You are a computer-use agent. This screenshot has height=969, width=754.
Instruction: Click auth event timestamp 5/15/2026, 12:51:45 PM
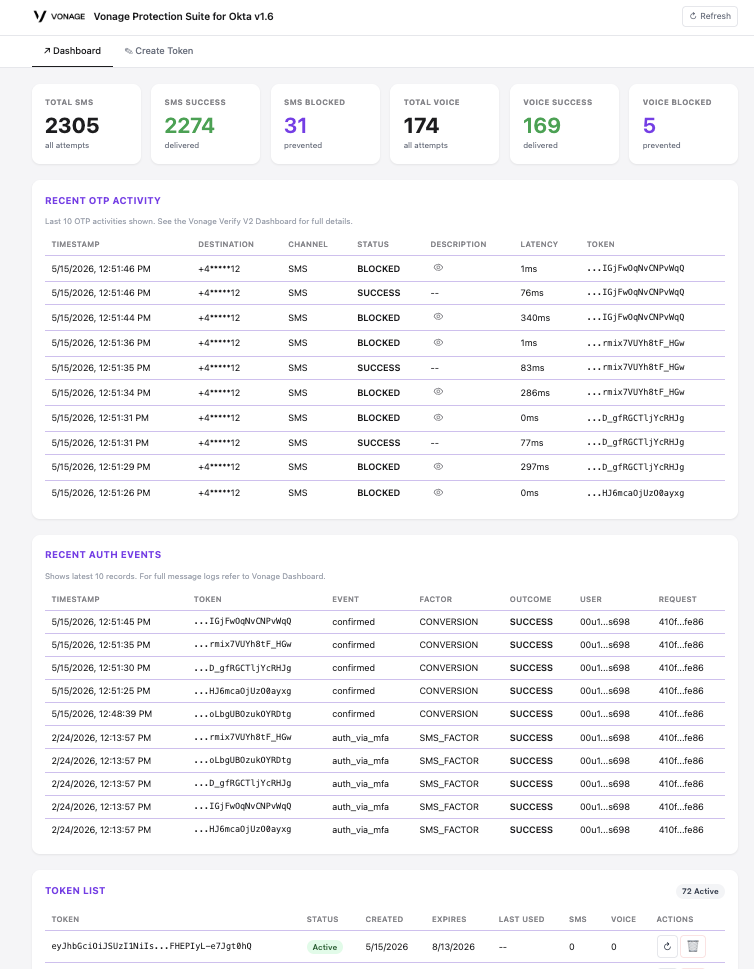tap(101, 622)
